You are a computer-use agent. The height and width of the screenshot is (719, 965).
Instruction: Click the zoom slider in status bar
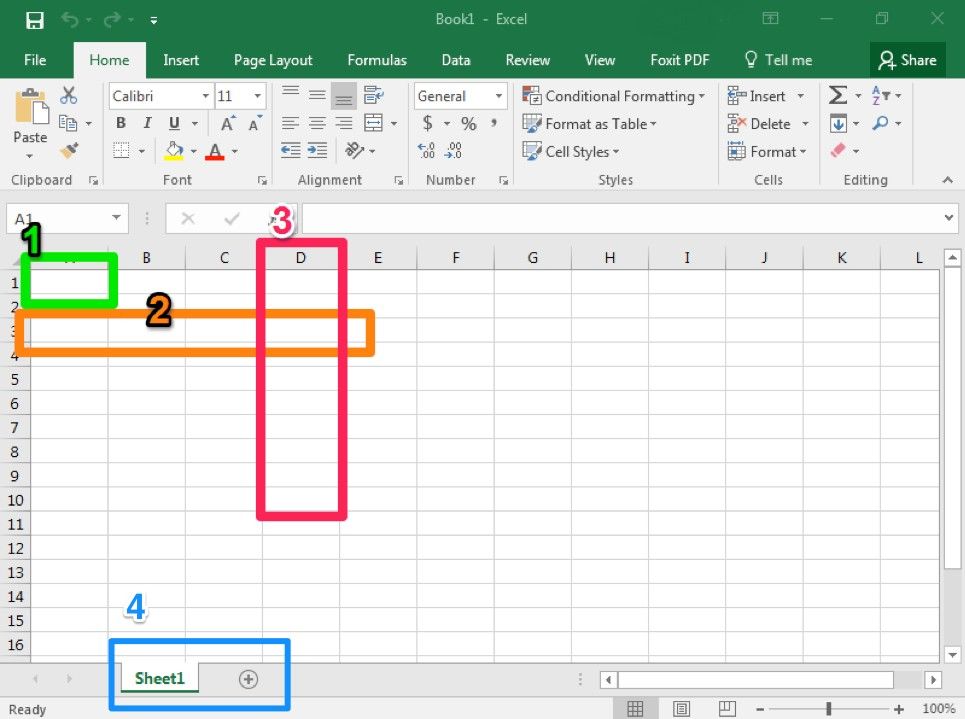[x=828, y=709]
